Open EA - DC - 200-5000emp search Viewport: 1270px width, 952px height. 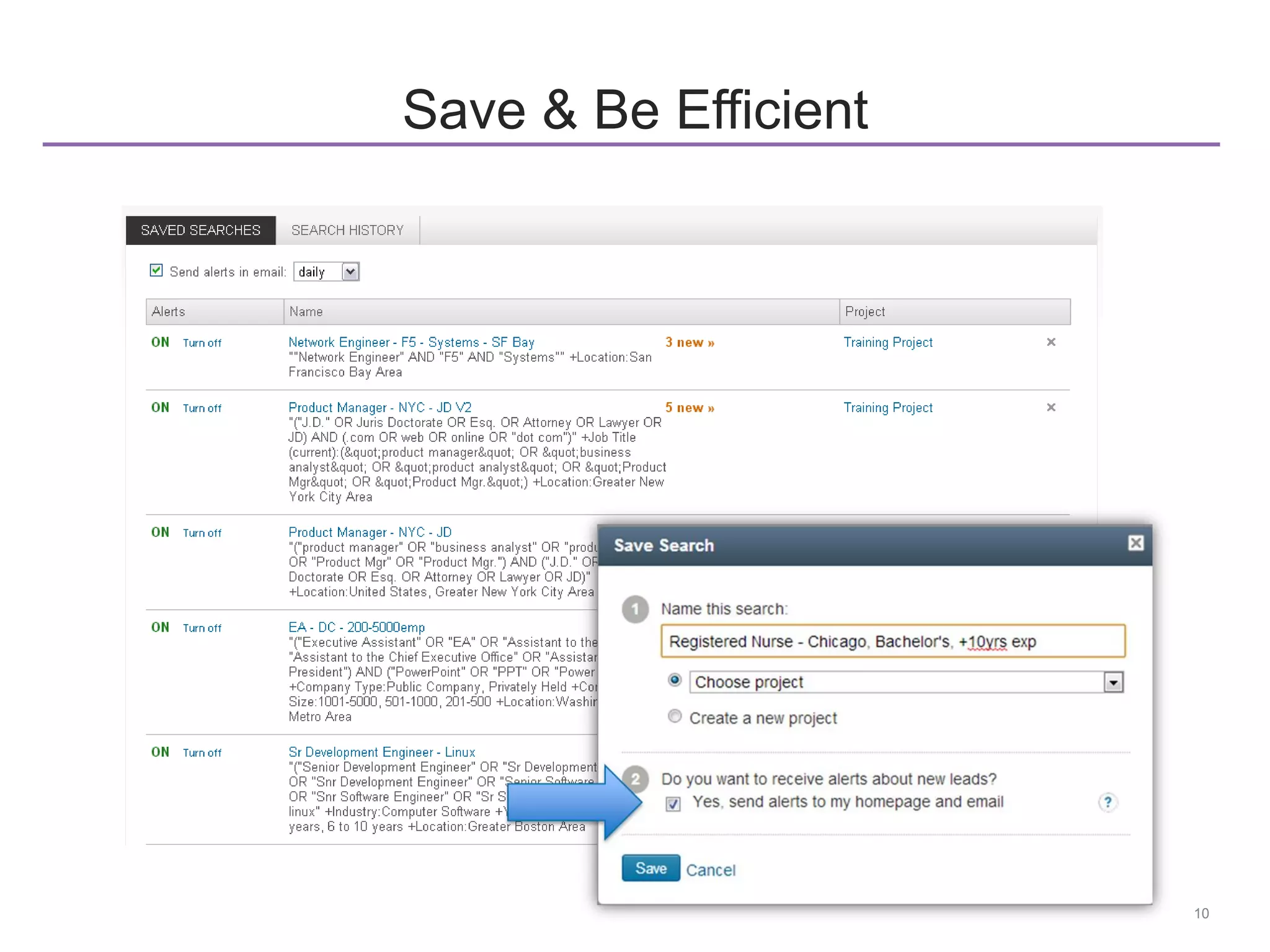pos(357,627)
